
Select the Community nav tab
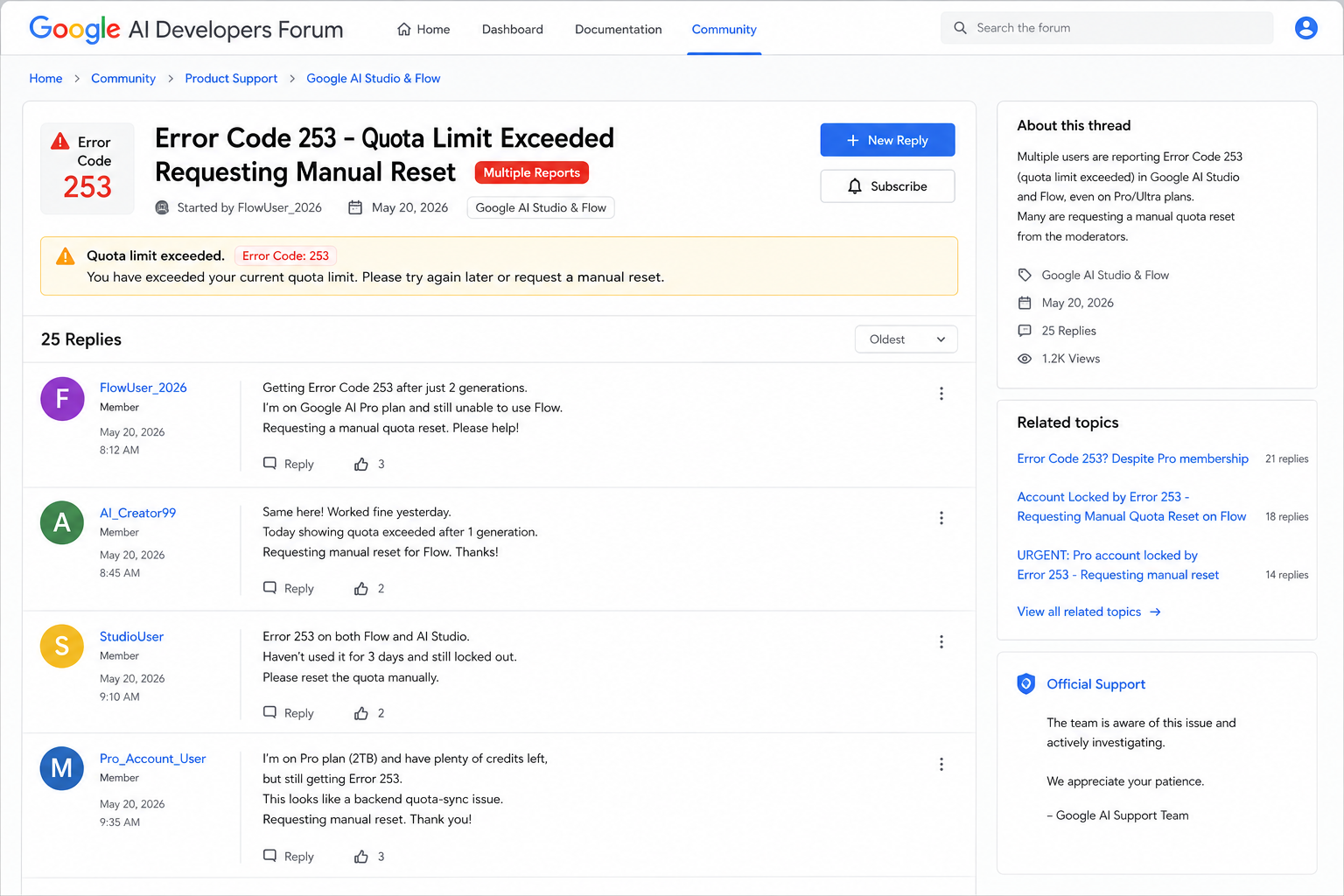(724, 29)
